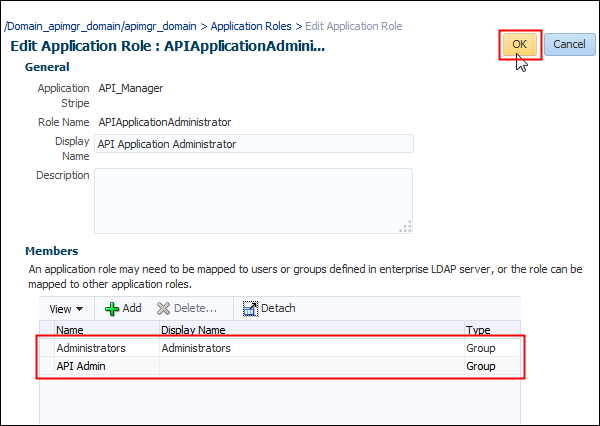Screen dimensions: 600x426
Task: Click Administrators display name cell
Action: click(x=196, y=348)
